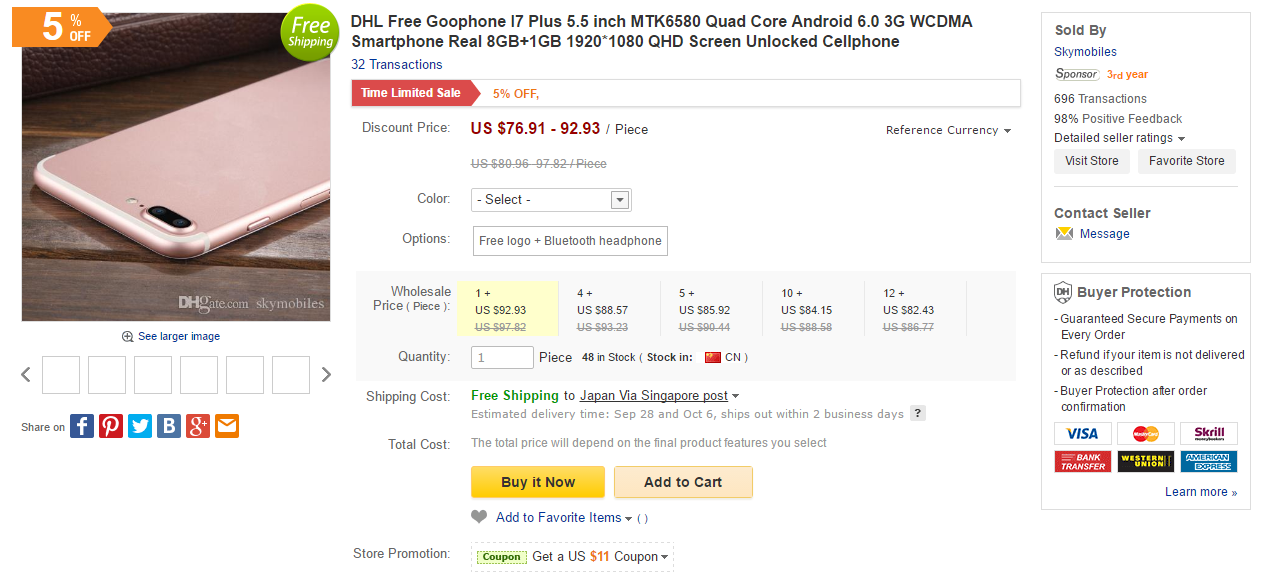Show next product thumbnails arrow

326,375
